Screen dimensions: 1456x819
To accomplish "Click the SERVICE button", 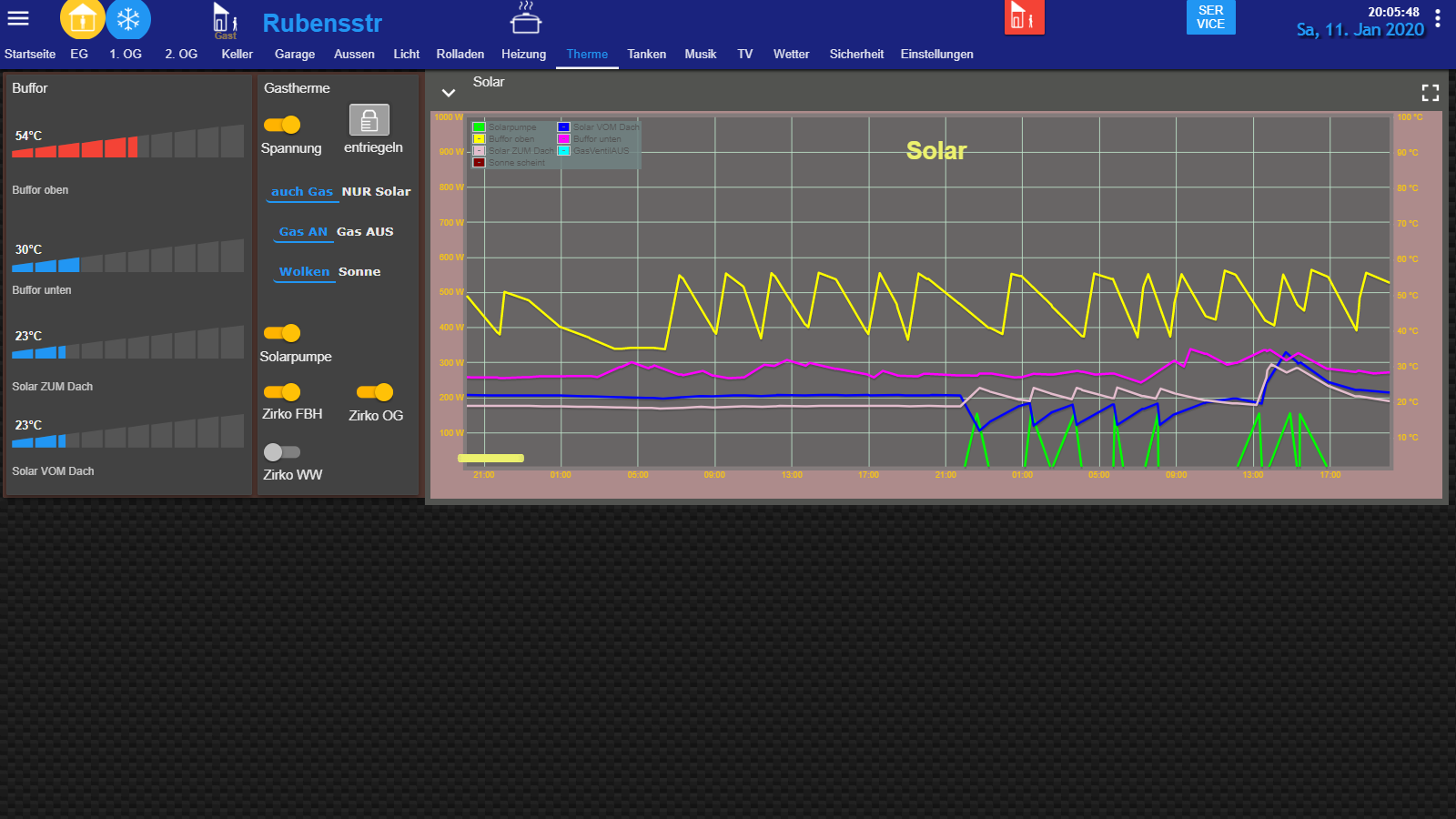I will [x=1210, y=17].
